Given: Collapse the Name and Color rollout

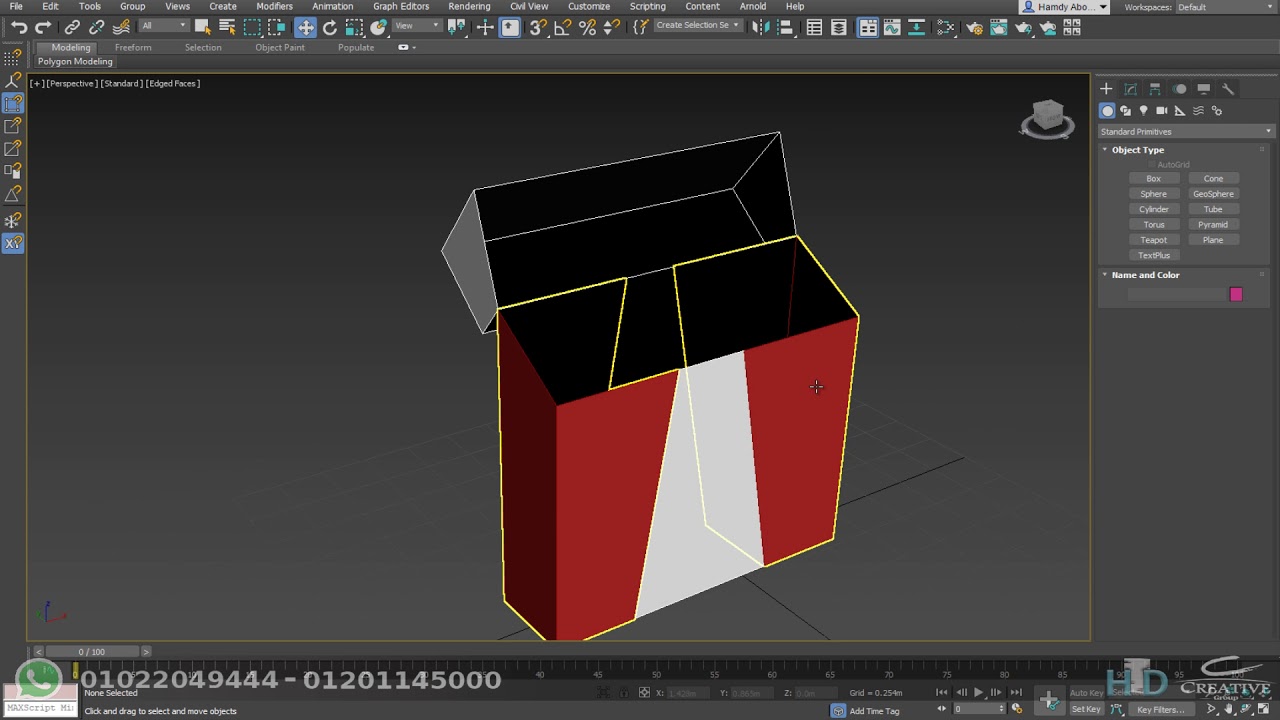Looking at the screenshot, I should point(1145,275).
